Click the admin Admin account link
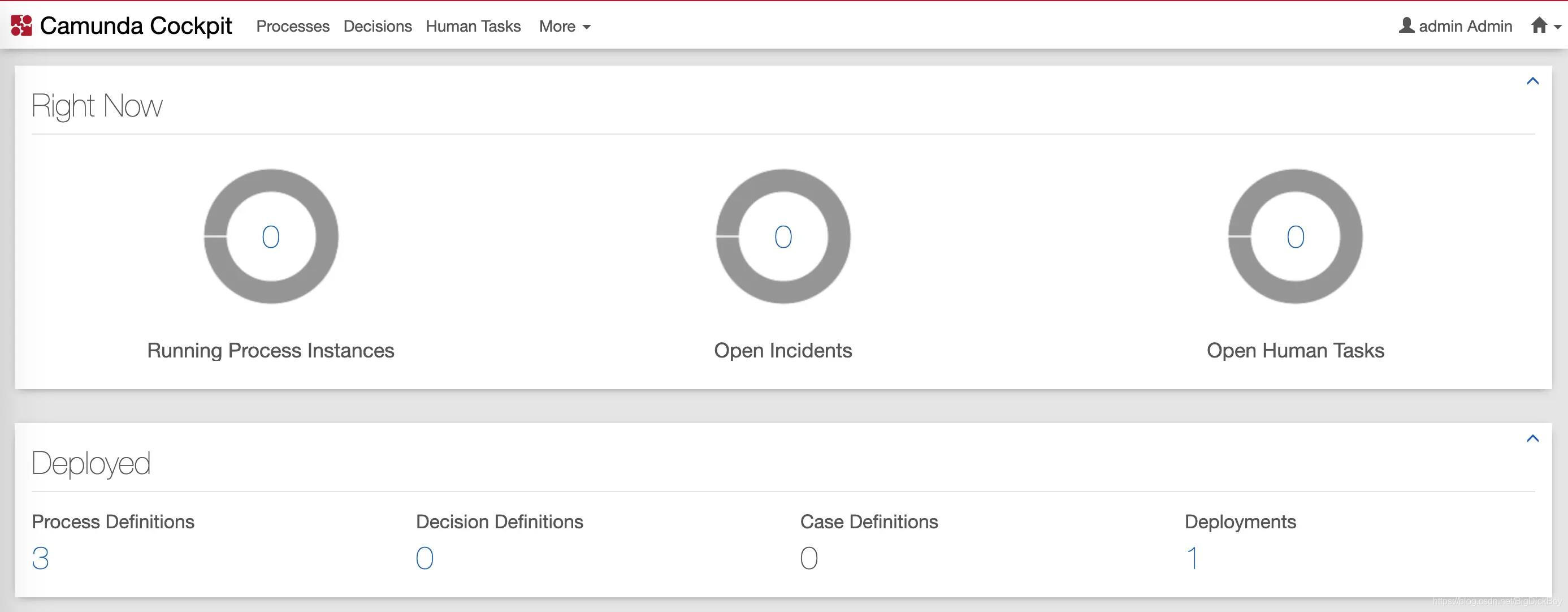Image resolution: width=1568 pixels, height=612 pixels. (x=1465, y=26)
